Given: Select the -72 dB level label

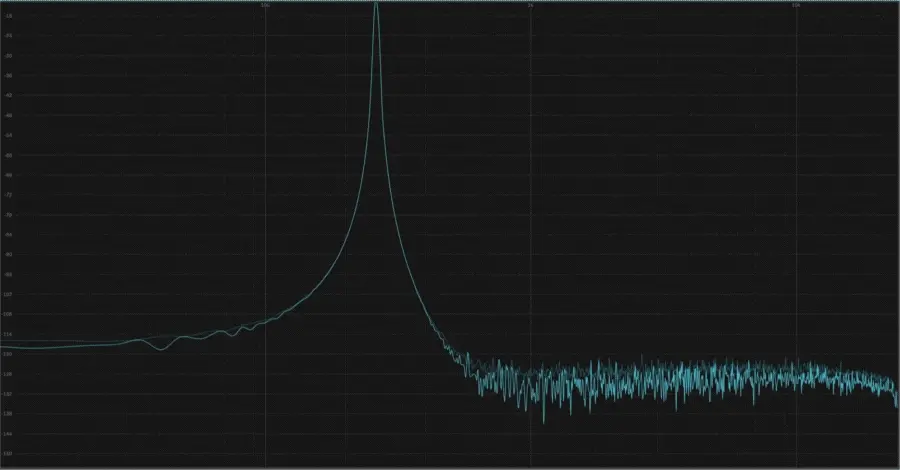Looking at the screenshot, I should coord(8,195).
